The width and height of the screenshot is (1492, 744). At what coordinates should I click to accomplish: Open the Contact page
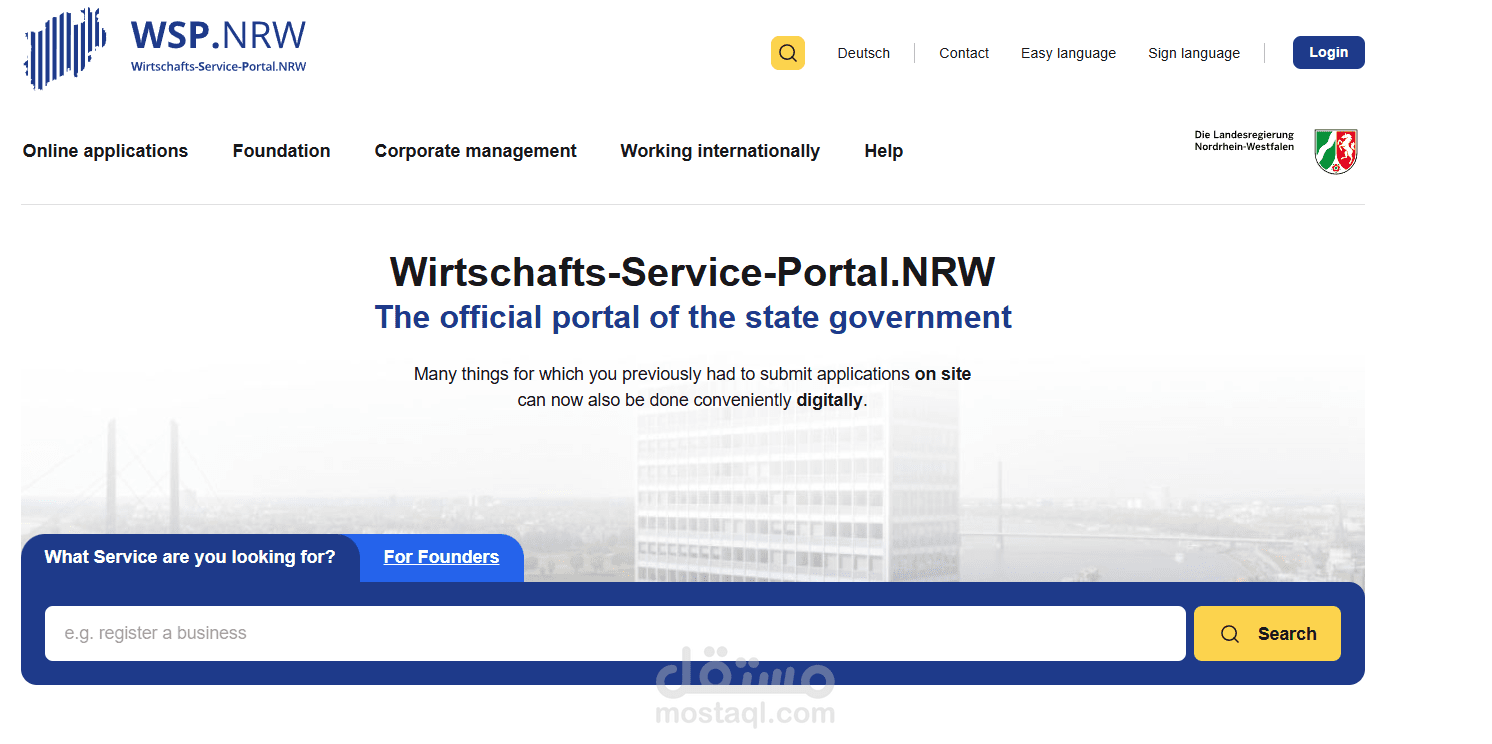click(x=964, y=53)
